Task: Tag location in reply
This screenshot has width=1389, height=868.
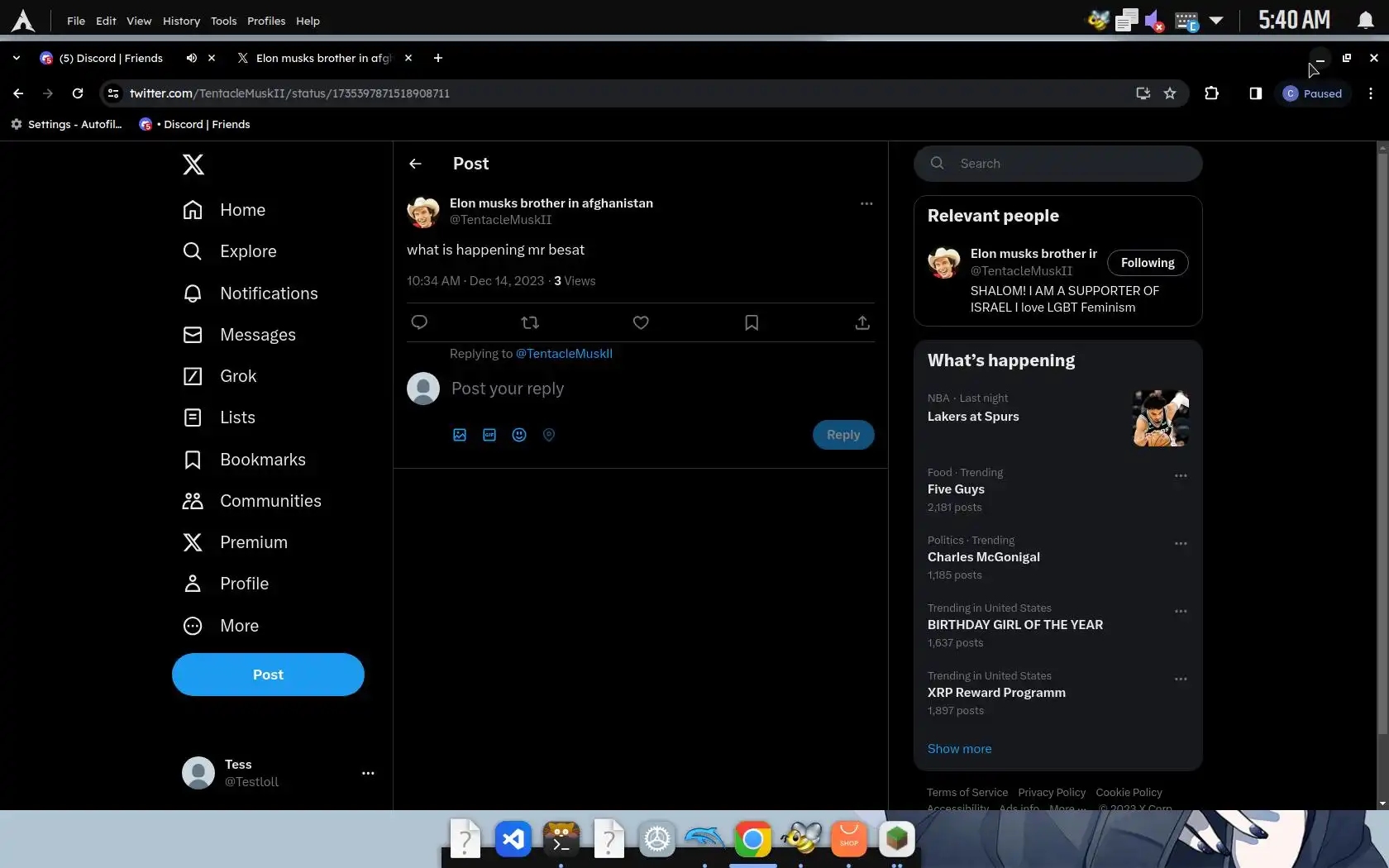Action: point(549,435)
